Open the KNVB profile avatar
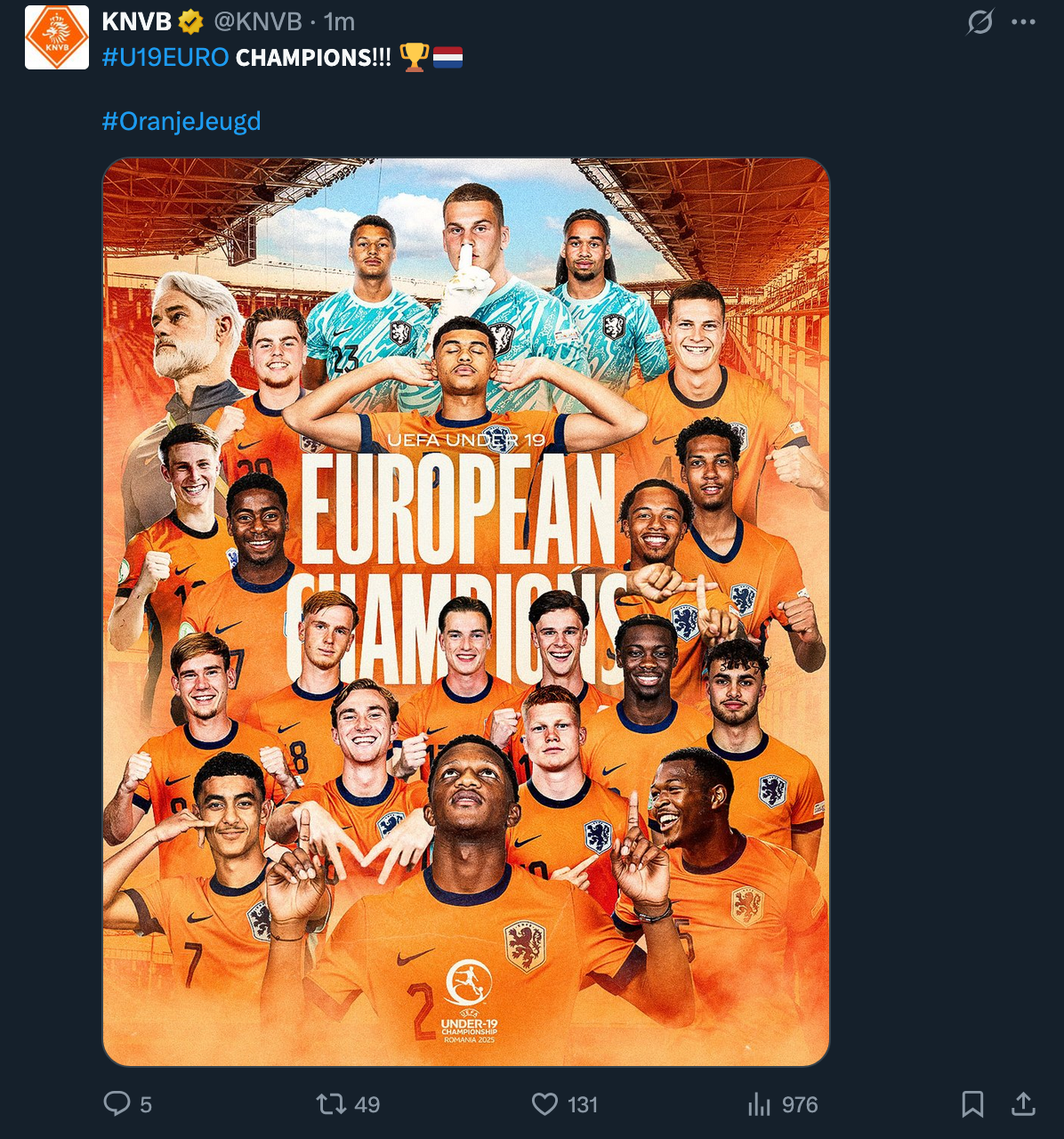Image resolution: width=1064 pixels, height=1139 pixels. (x=56, y=36)
